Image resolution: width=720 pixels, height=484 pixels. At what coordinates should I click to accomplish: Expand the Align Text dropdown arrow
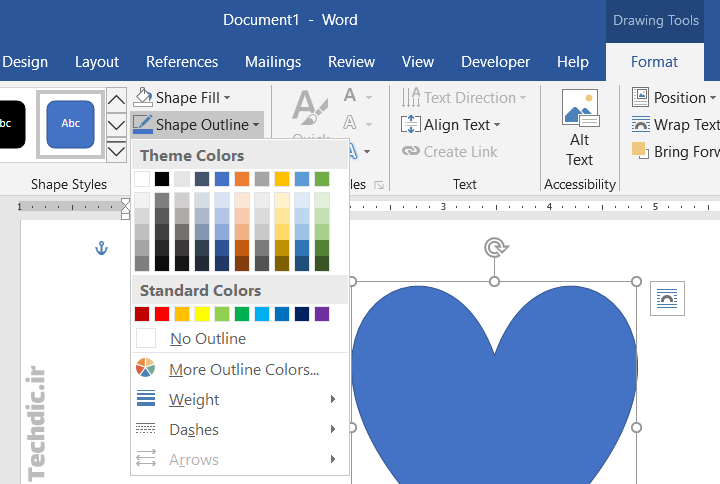[497, 125]
